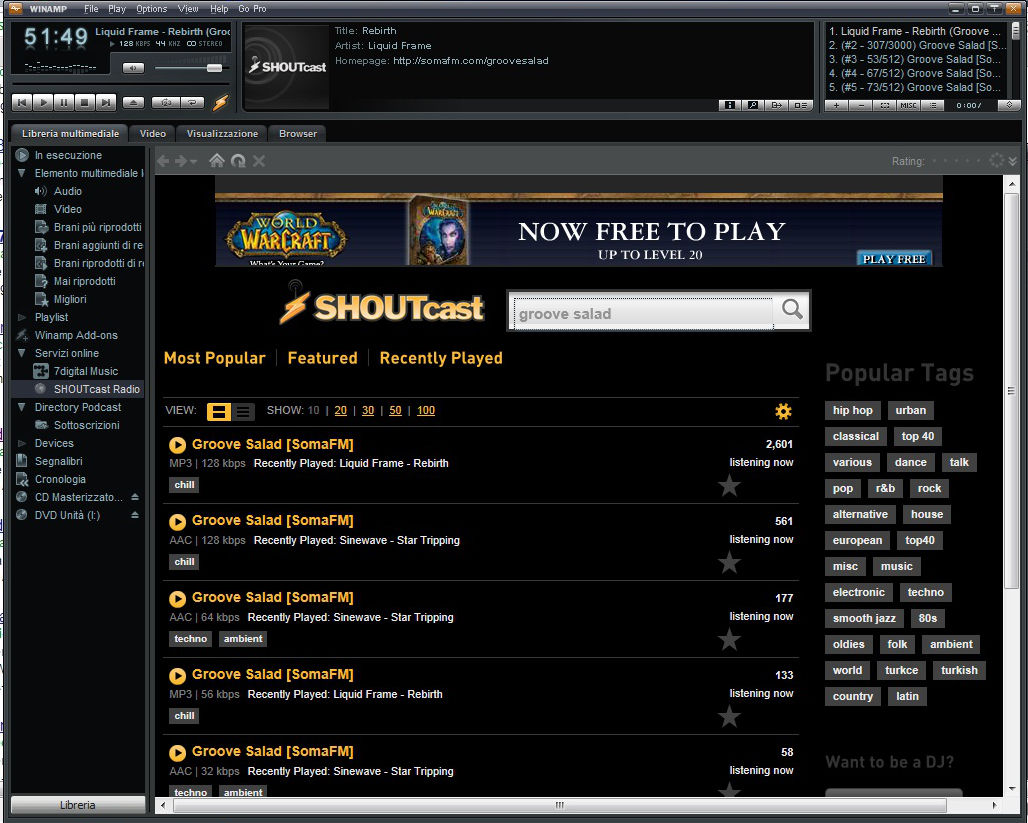Image resolution: width=1028 pixels, height=823 pixels.
Task: Select In esecuzione in the library tree
Action: click(x=68, y=155)
